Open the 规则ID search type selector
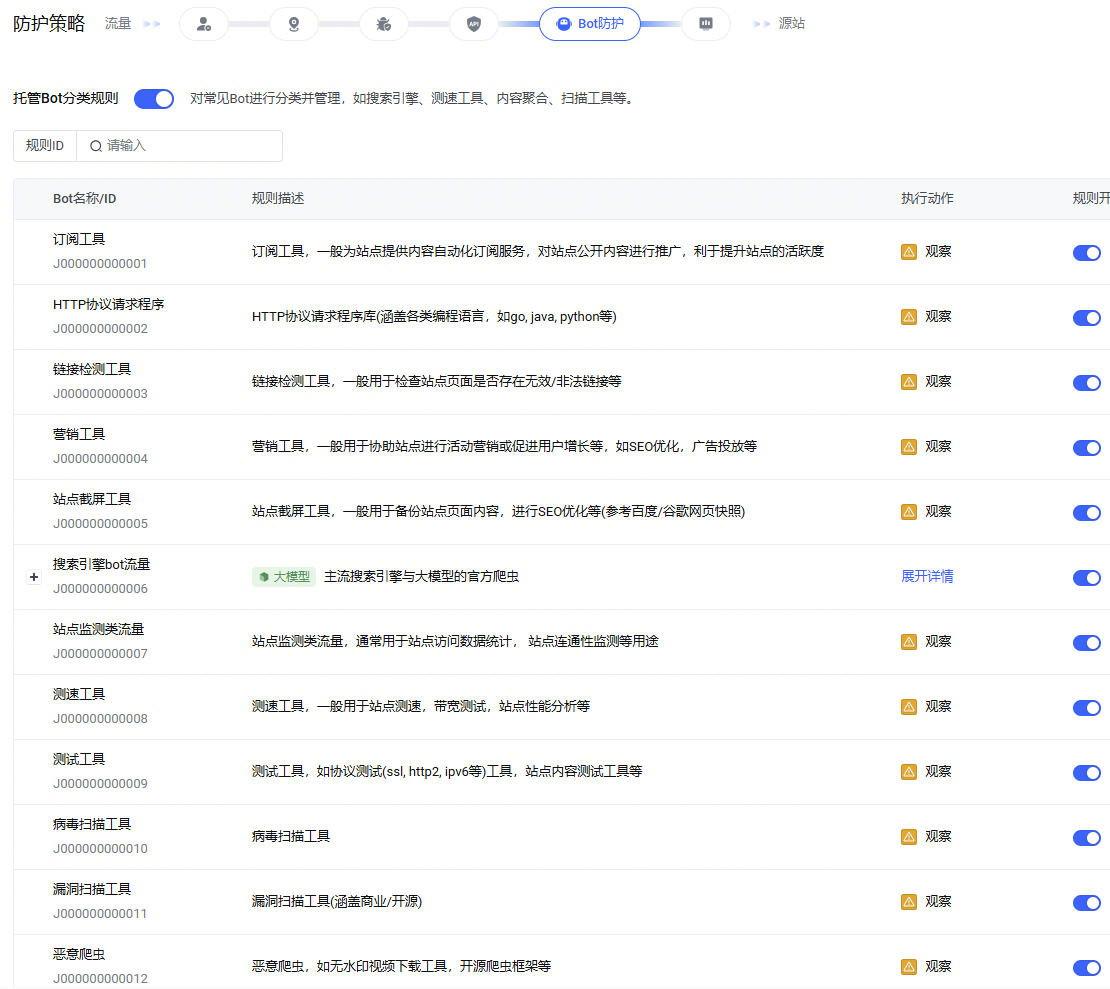The width and height of the screenshot is (1110, 989). pyautogui.click(x=45, y=146)
